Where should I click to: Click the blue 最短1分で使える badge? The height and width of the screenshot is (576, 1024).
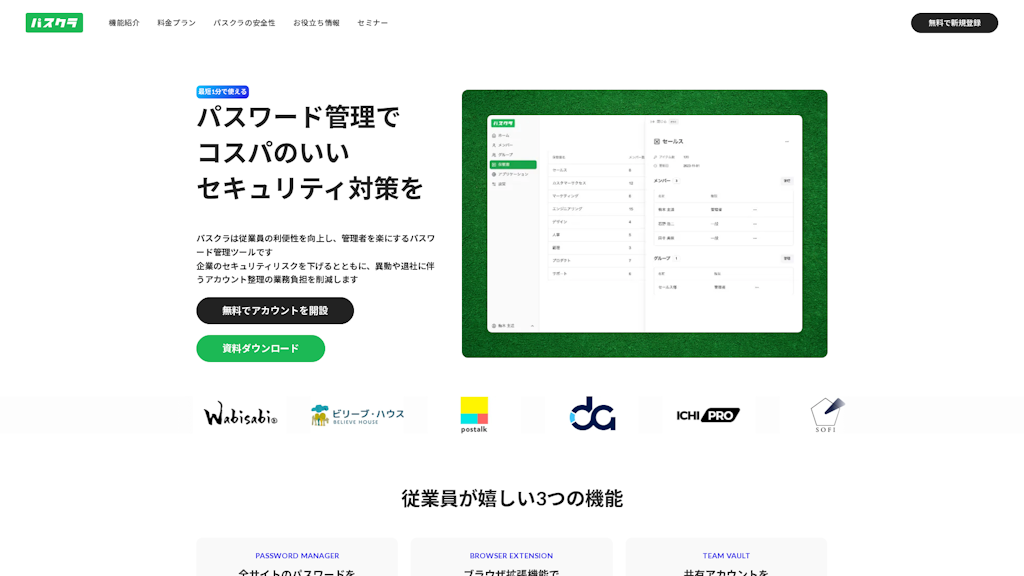(222, 92)
